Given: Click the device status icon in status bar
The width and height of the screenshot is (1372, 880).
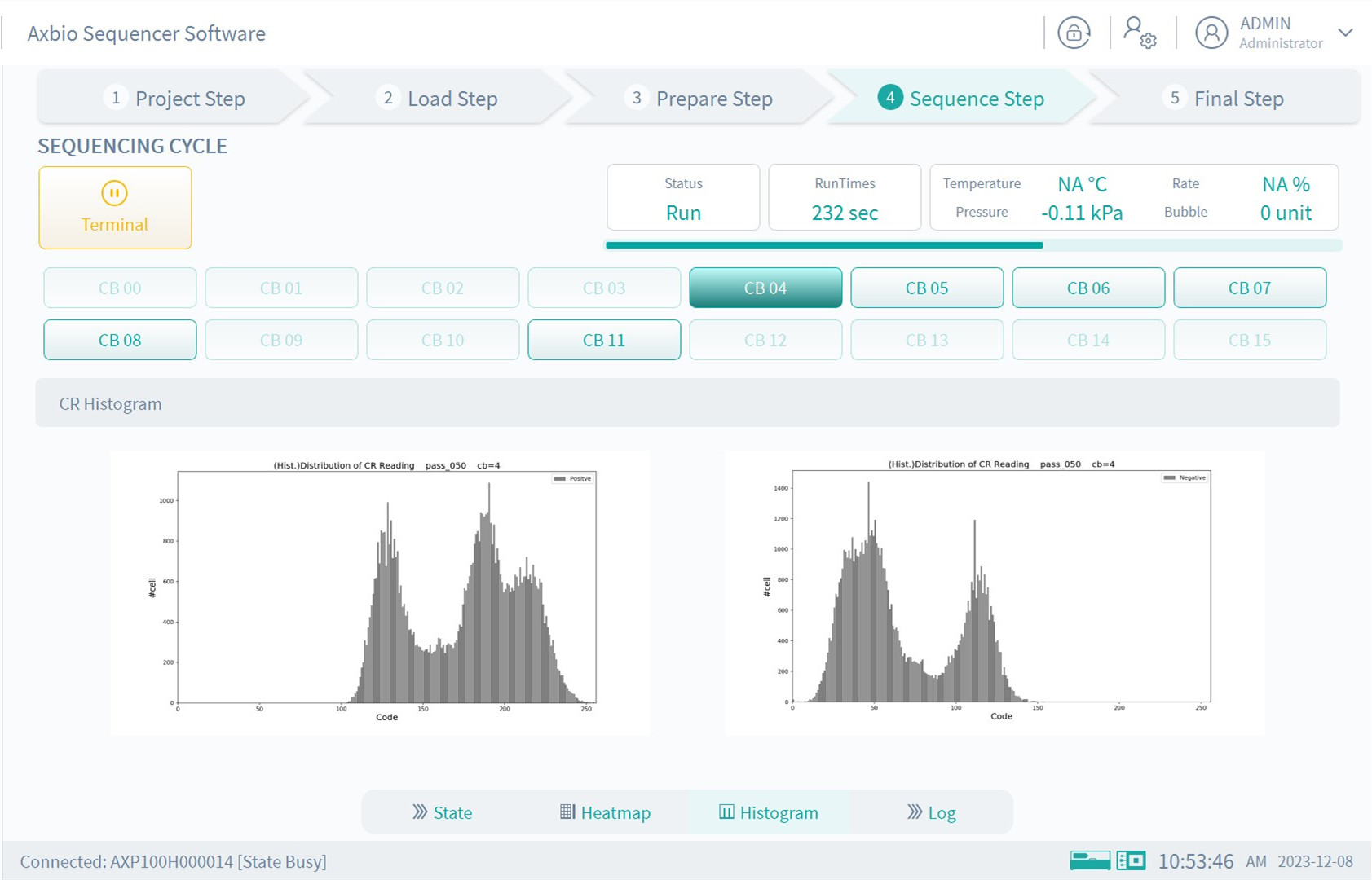Looking at the screenshot, I should pyautogui.click(x=1089, y=860).
